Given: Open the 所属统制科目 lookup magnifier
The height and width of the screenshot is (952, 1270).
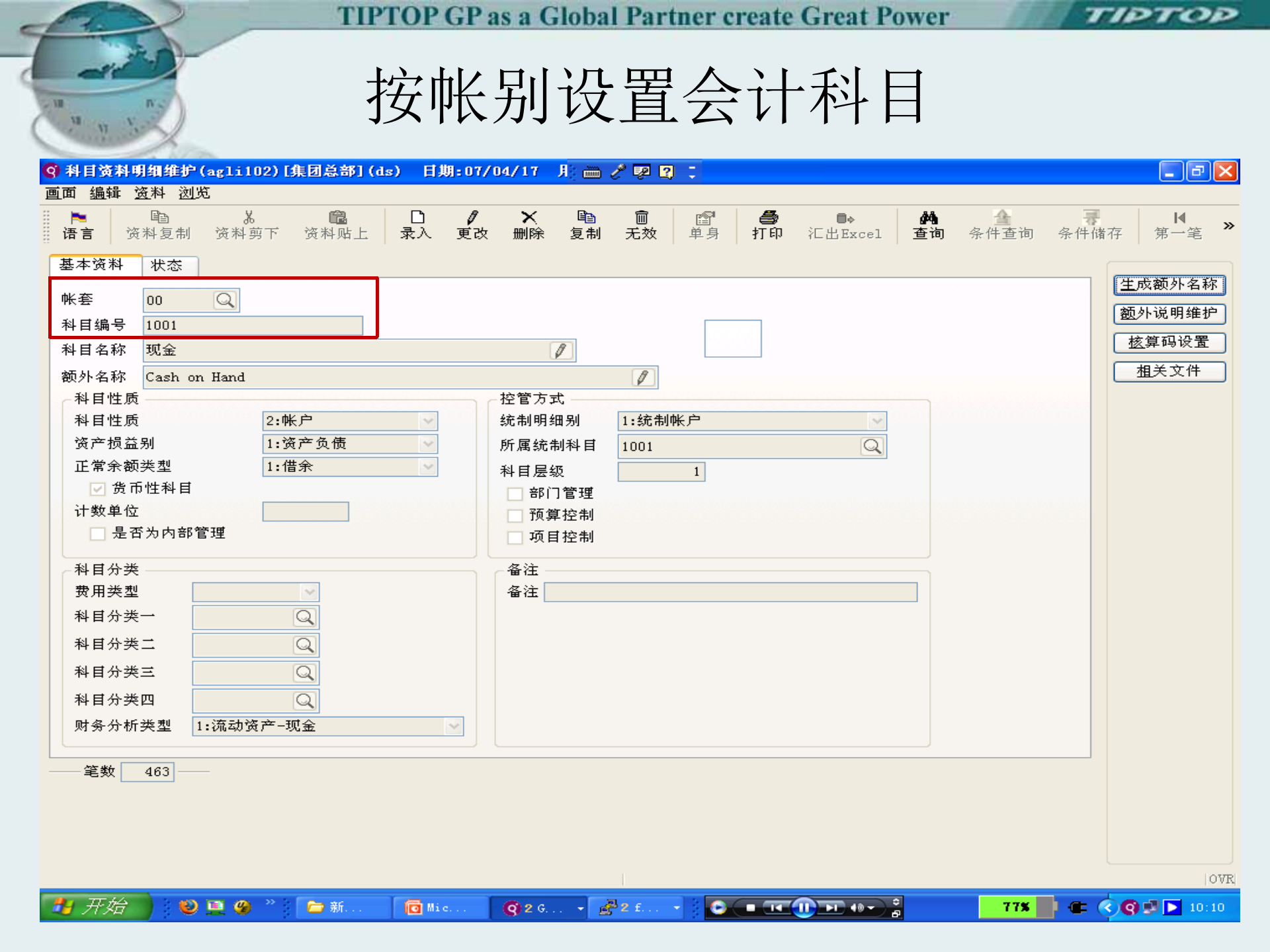Looking at the screenshot, I should click(x=872, y=446).
